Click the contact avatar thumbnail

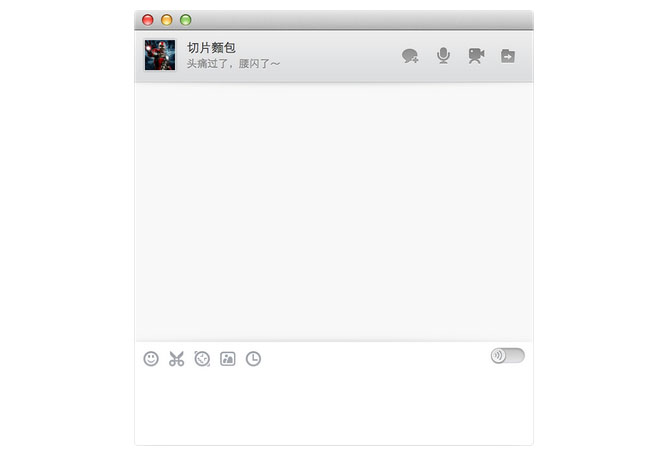pos(160,55)
